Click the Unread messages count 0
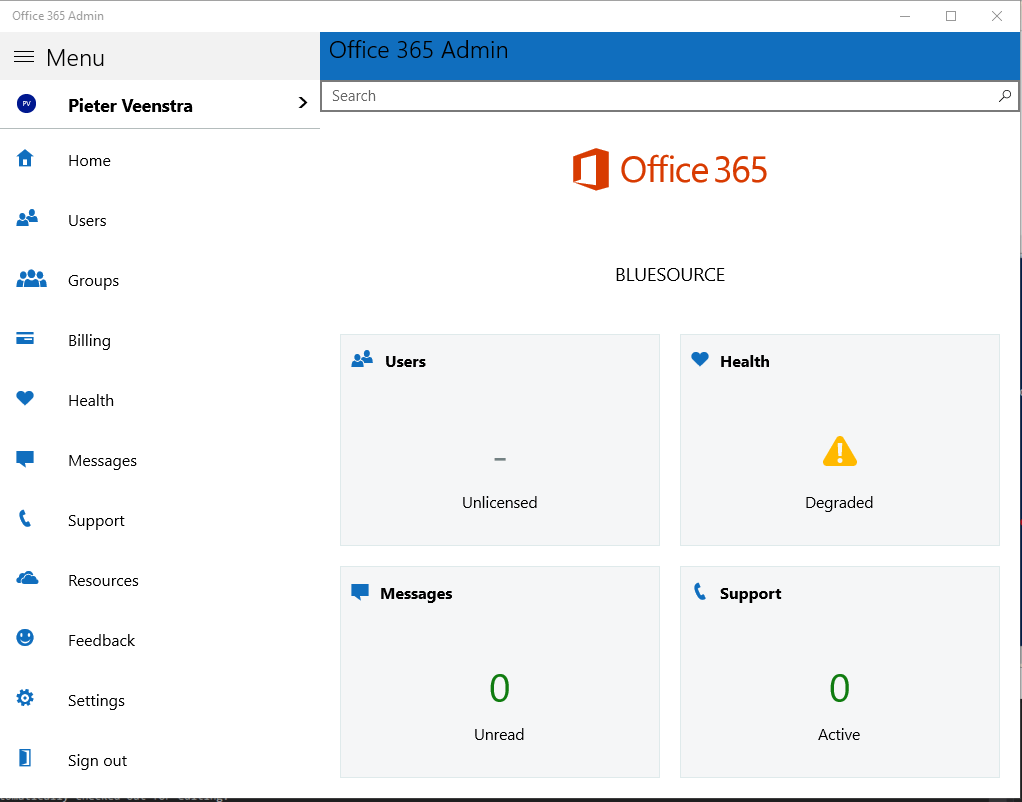1022x802 pixels. [499, 688]
